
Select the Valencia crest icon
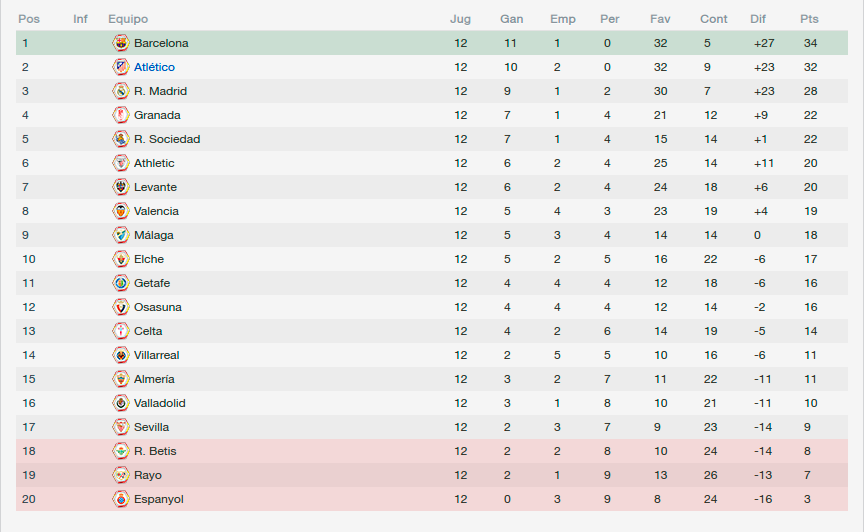[x=121, y=211]
